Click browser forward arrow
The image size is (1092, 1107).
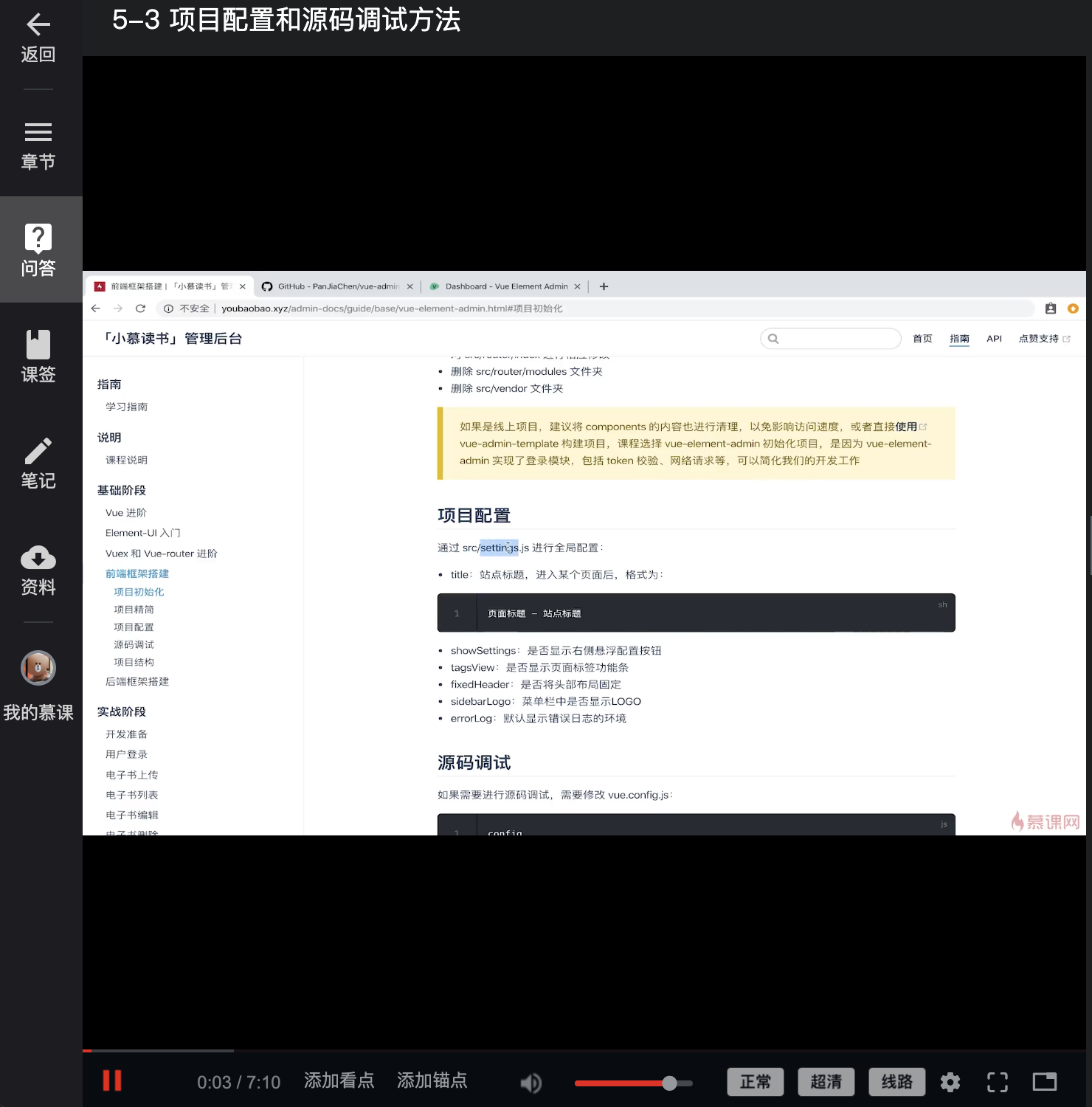click(118, 308)
